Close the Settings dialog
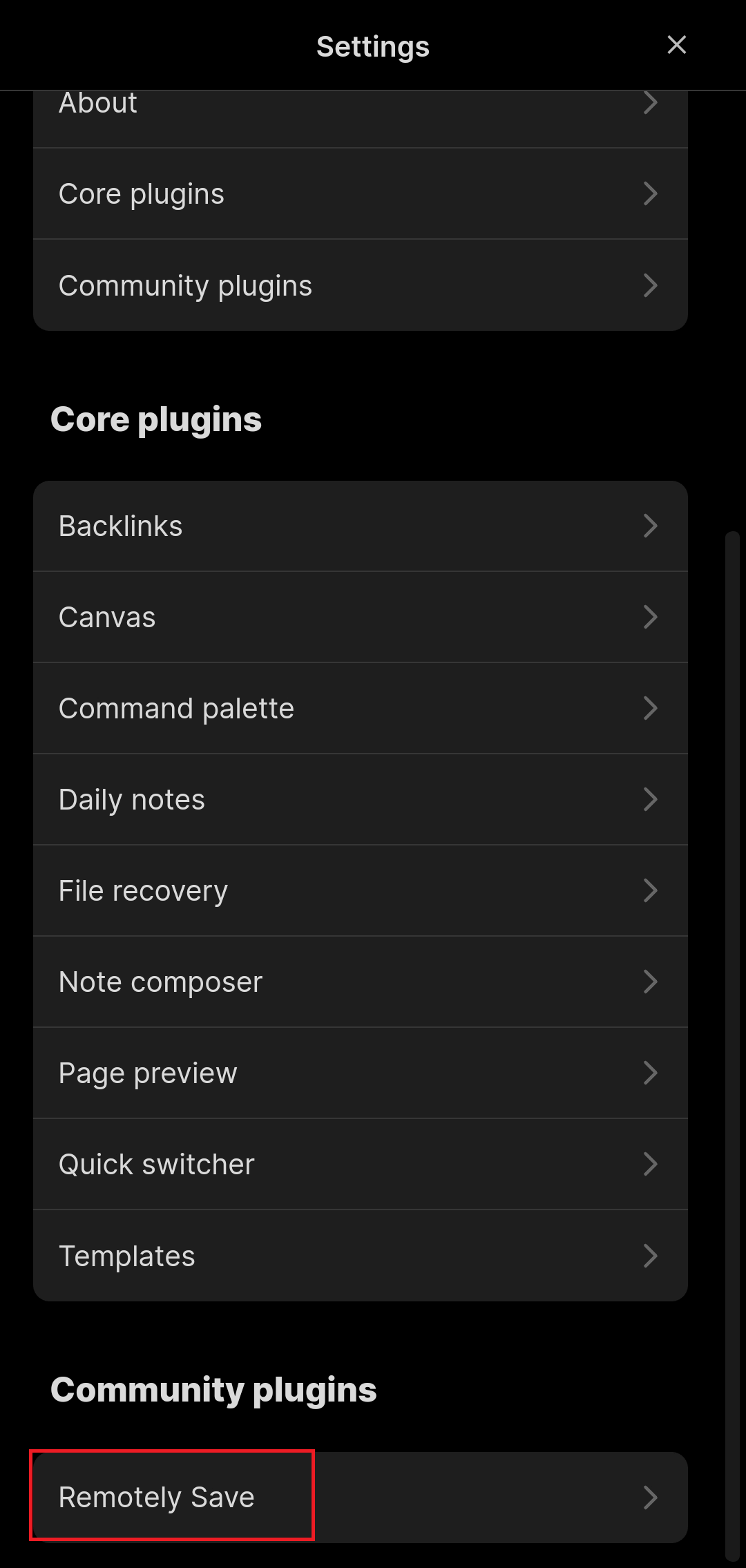The height and width of the screenshot is (1568, 746). [x=676, y=46]
